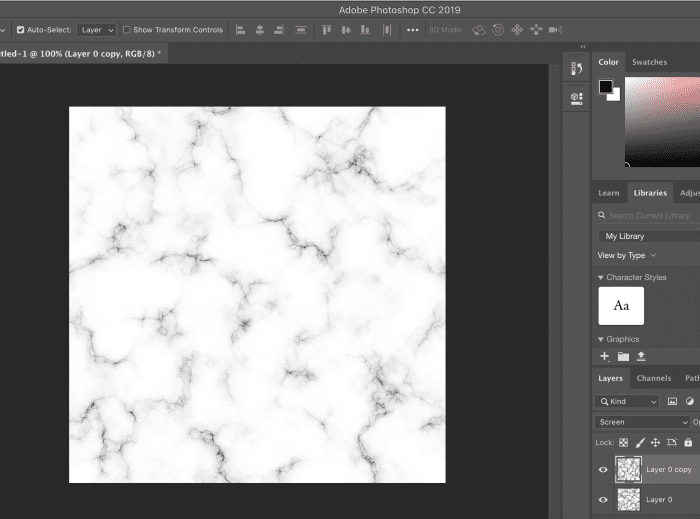Image resolution: width=700 pixels, height=519 pixels.
Task: Toggle lock image pixels brush icon
Action: click(x=640, y=442)
